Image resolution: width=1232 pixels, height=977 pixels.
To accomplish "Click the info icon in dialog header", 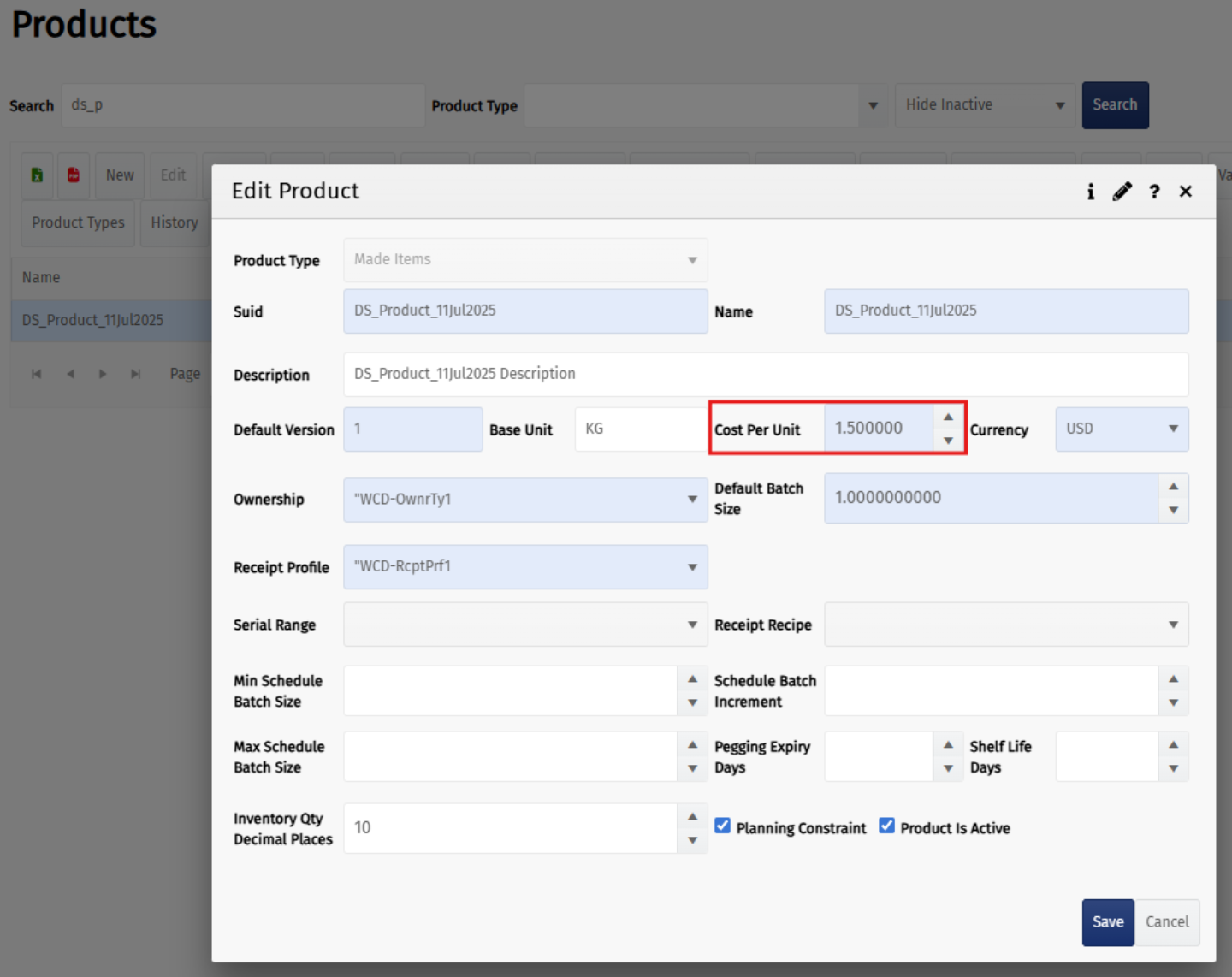I will point(1090,192).
